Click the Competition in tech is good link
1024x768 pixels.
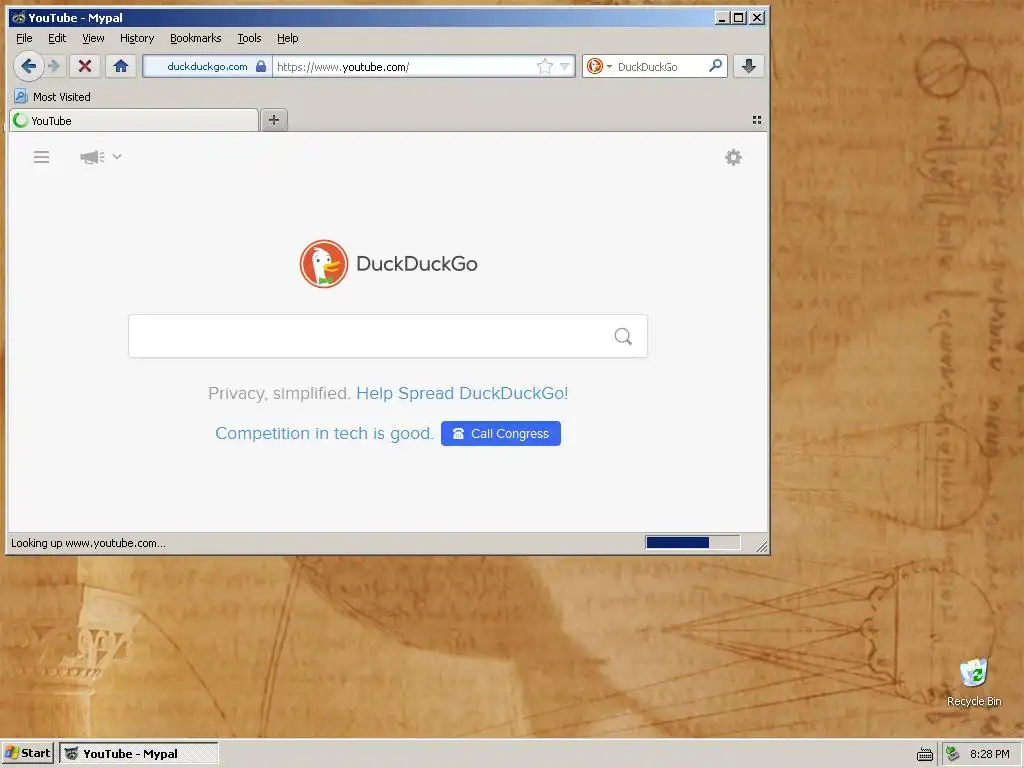pyautogui.click(x=324, y=434)
